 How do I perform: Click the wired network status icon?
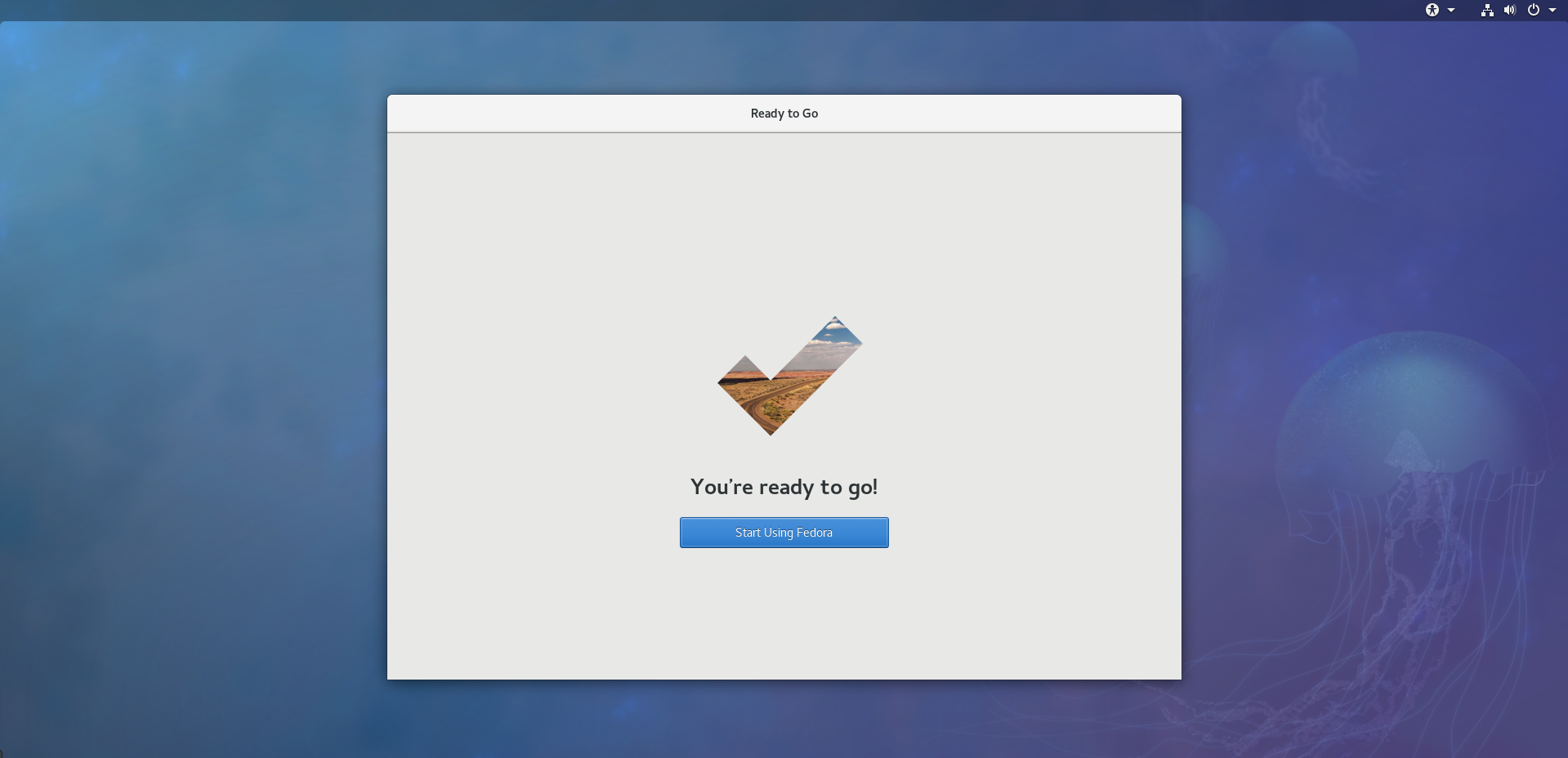(x=1487, y=10)
